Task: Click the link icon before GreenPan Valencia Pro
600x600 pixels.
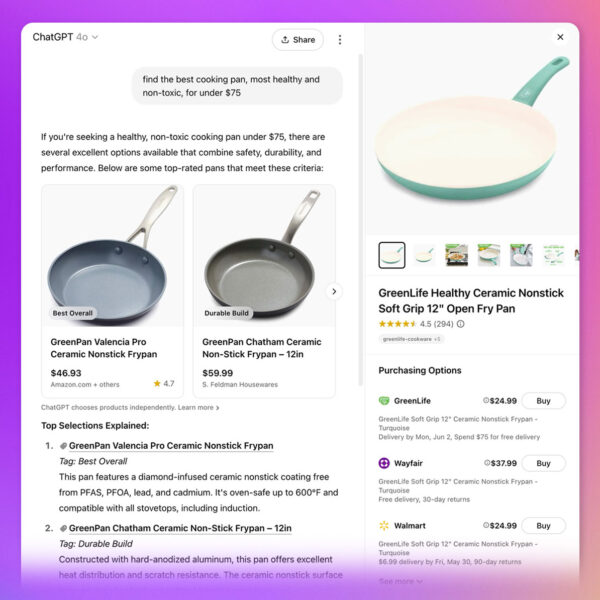Action: point(64,446)
